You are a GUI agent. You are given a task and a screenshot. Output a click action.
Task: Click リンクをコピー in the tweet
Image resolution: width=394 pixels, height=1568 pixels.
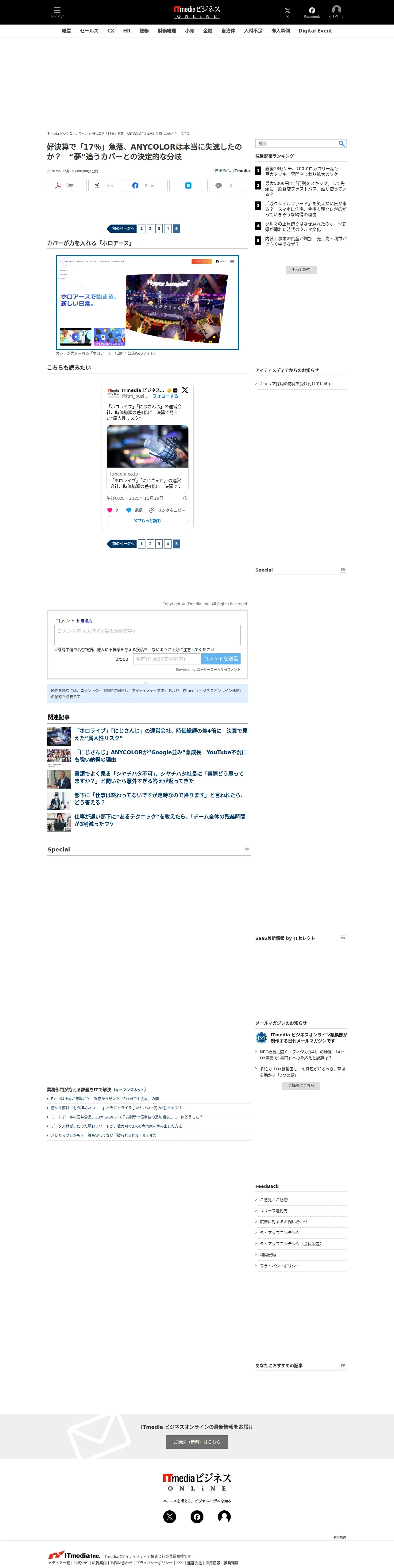tap(168, 510)
